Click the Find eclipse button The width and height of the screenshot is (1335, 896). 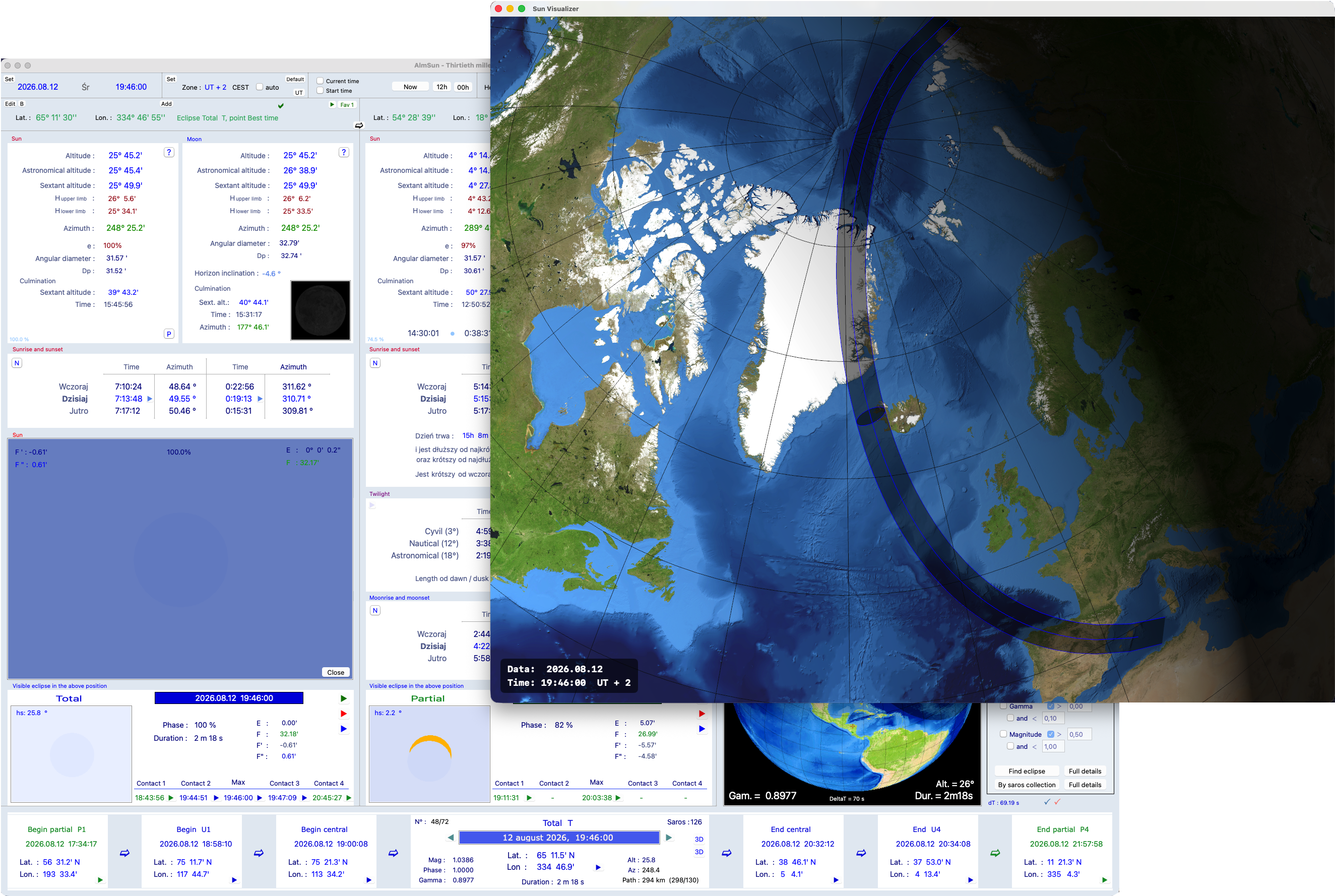click(1027, 771)
